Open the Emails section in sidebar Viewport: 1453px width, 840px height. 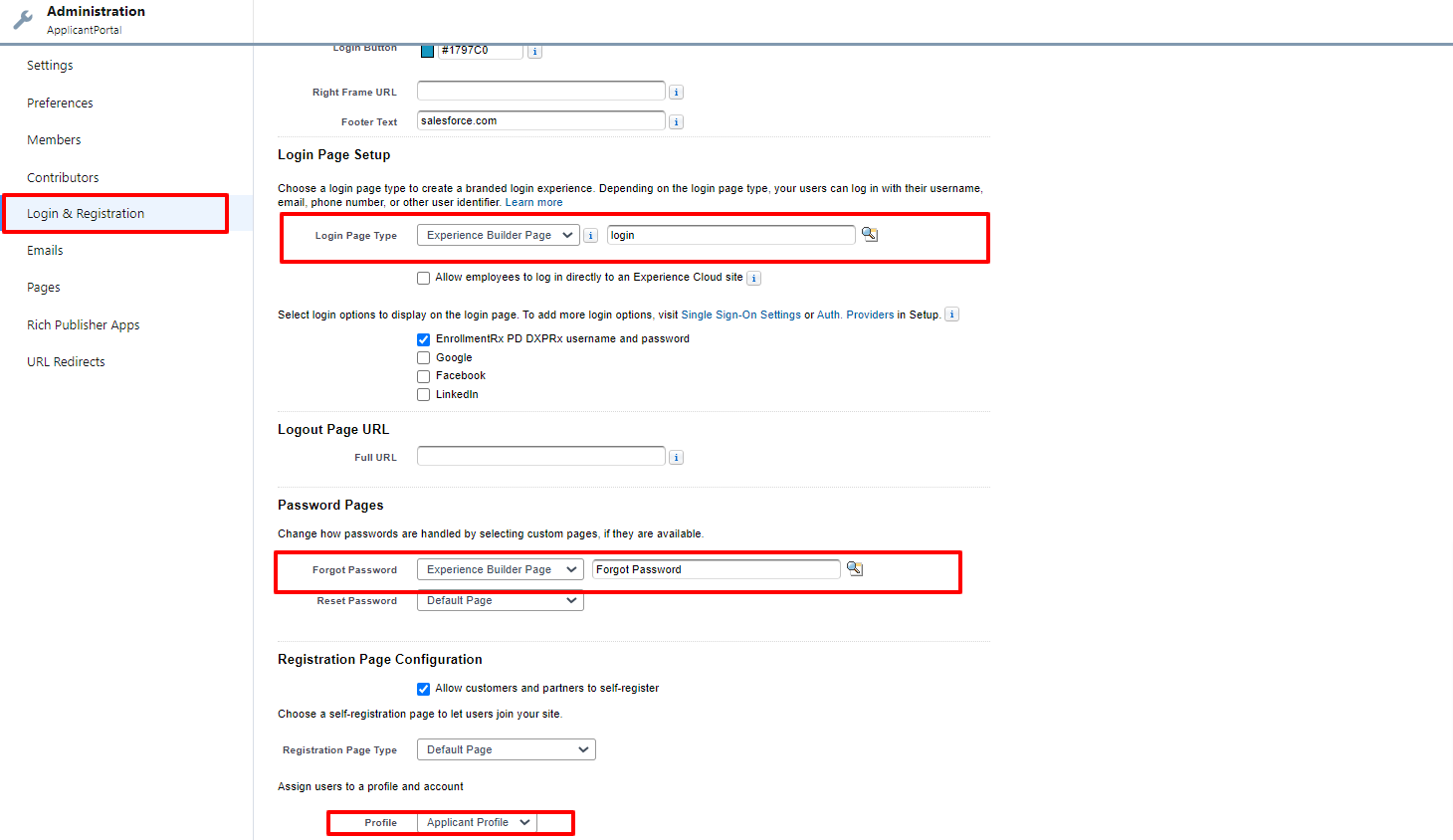[x=45, y=251]
